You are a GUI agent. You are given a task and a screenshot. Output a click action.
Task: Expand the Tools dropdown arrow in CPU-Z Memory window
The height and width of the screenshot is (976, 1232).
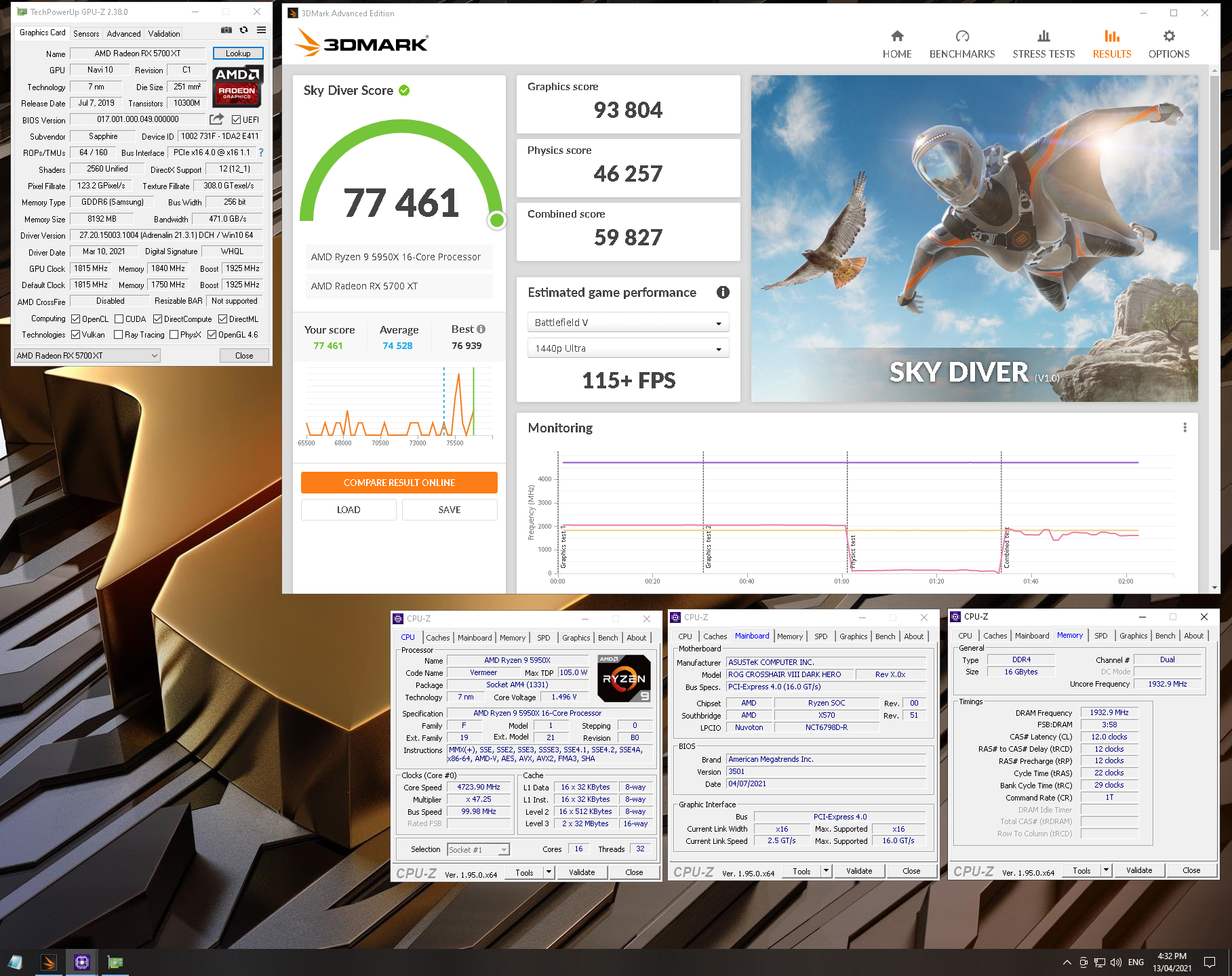(x=1107, y=870)
